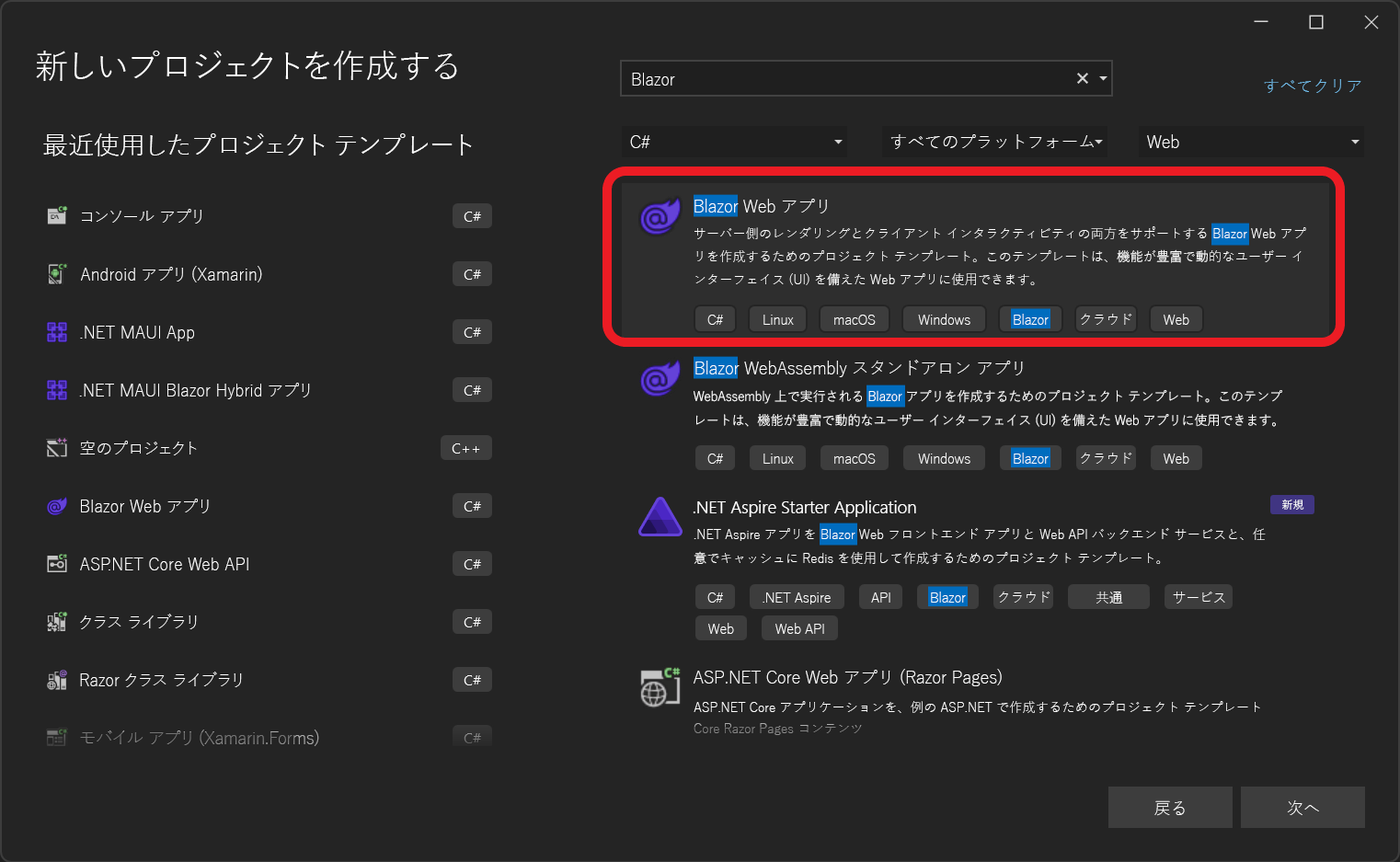Open the all platforms (すべてのプラットフォーム) filter dropdown
Image resolution: width=1400 pixels, height=862 pixels.
pyautogui.click(x=994, y=142)
